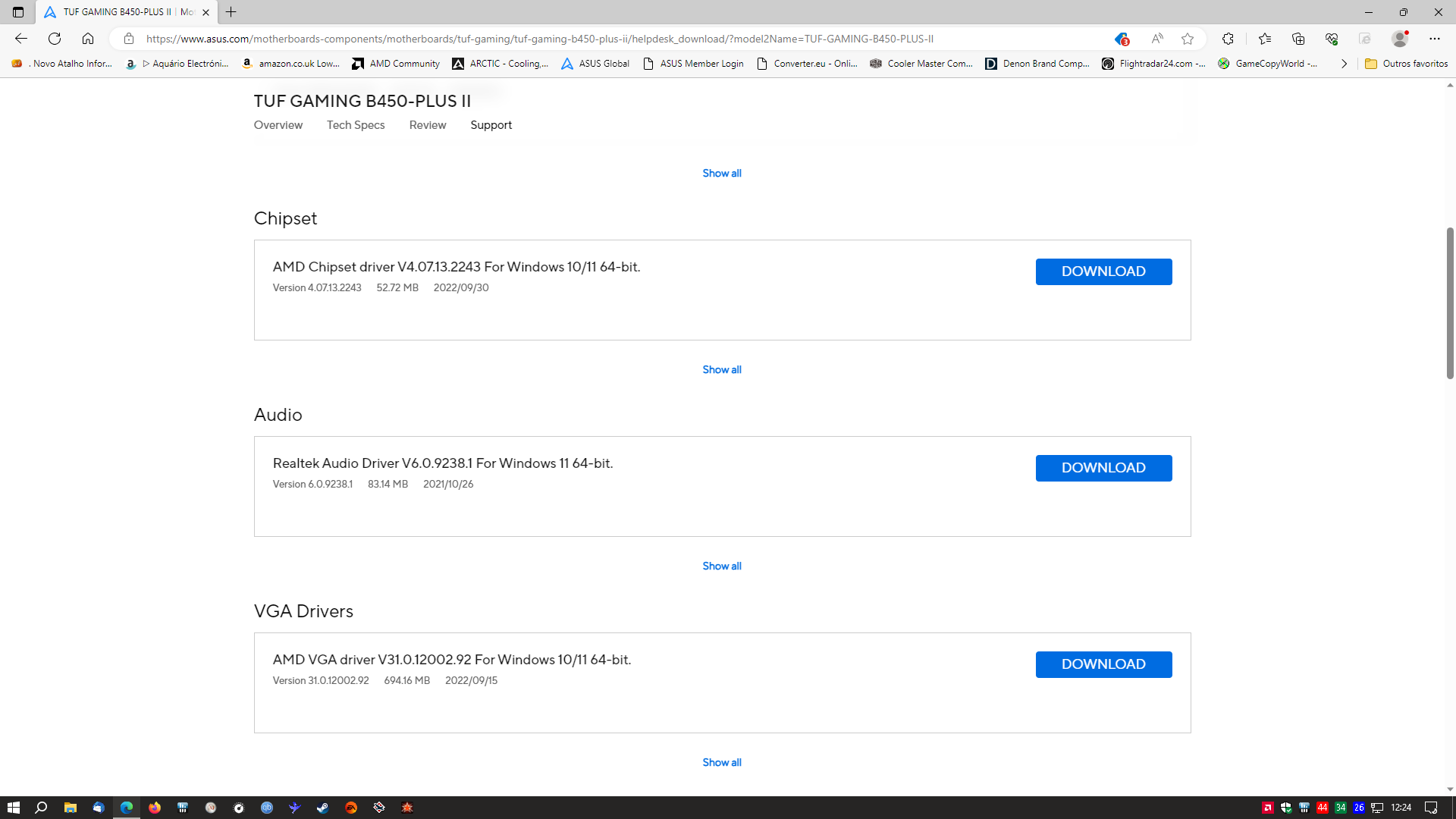Open the Tab actions menu icon
Screen dimensions: 1456x819
[18, 12]
